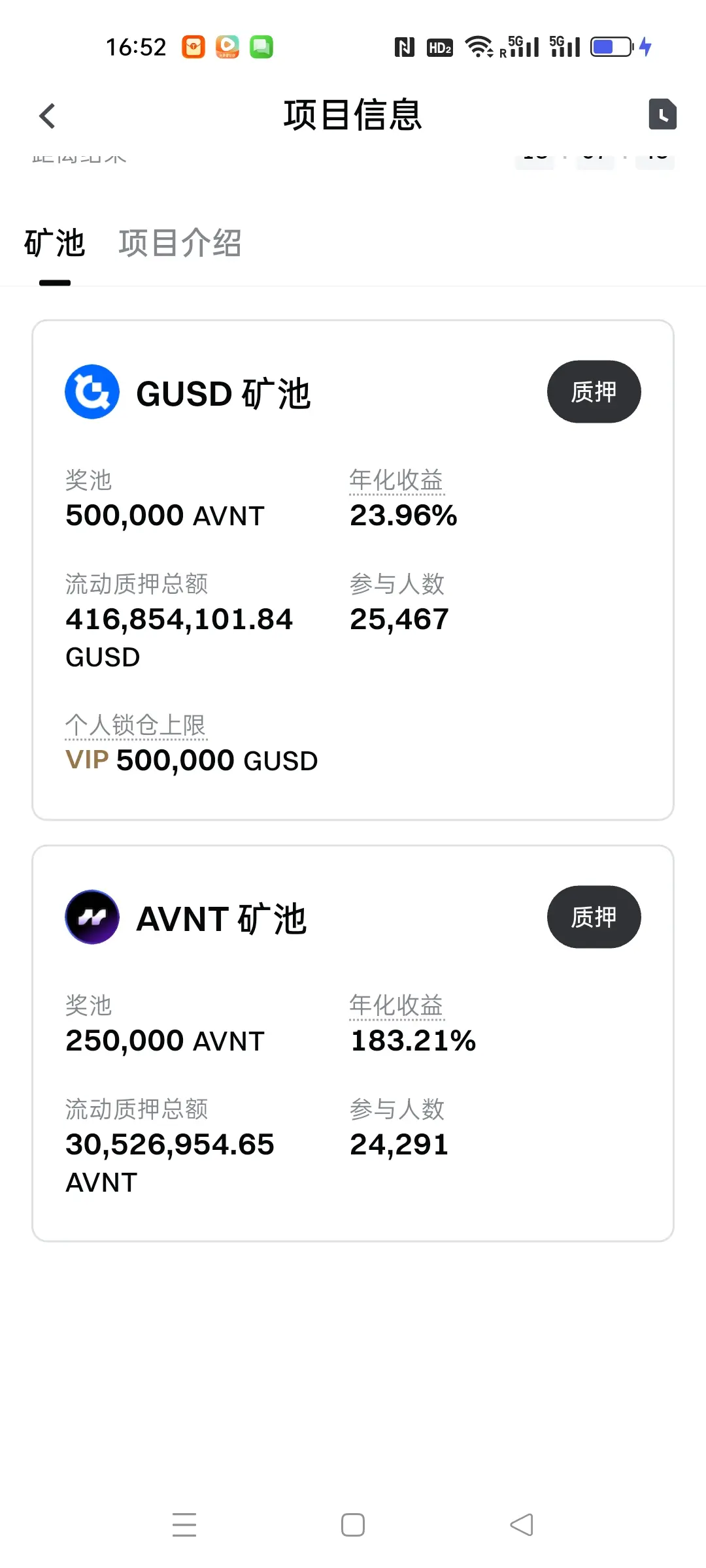Screen dimensions: 706x1568
Task: Show 个人锁仓上限 explanation tooltip
Action: [135, 726]
